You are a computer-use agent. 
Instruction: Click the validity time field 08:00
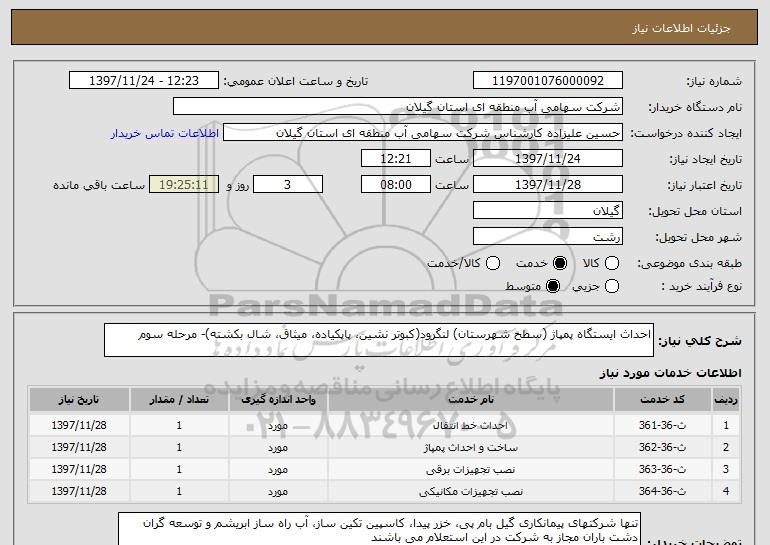pos(396,185)
